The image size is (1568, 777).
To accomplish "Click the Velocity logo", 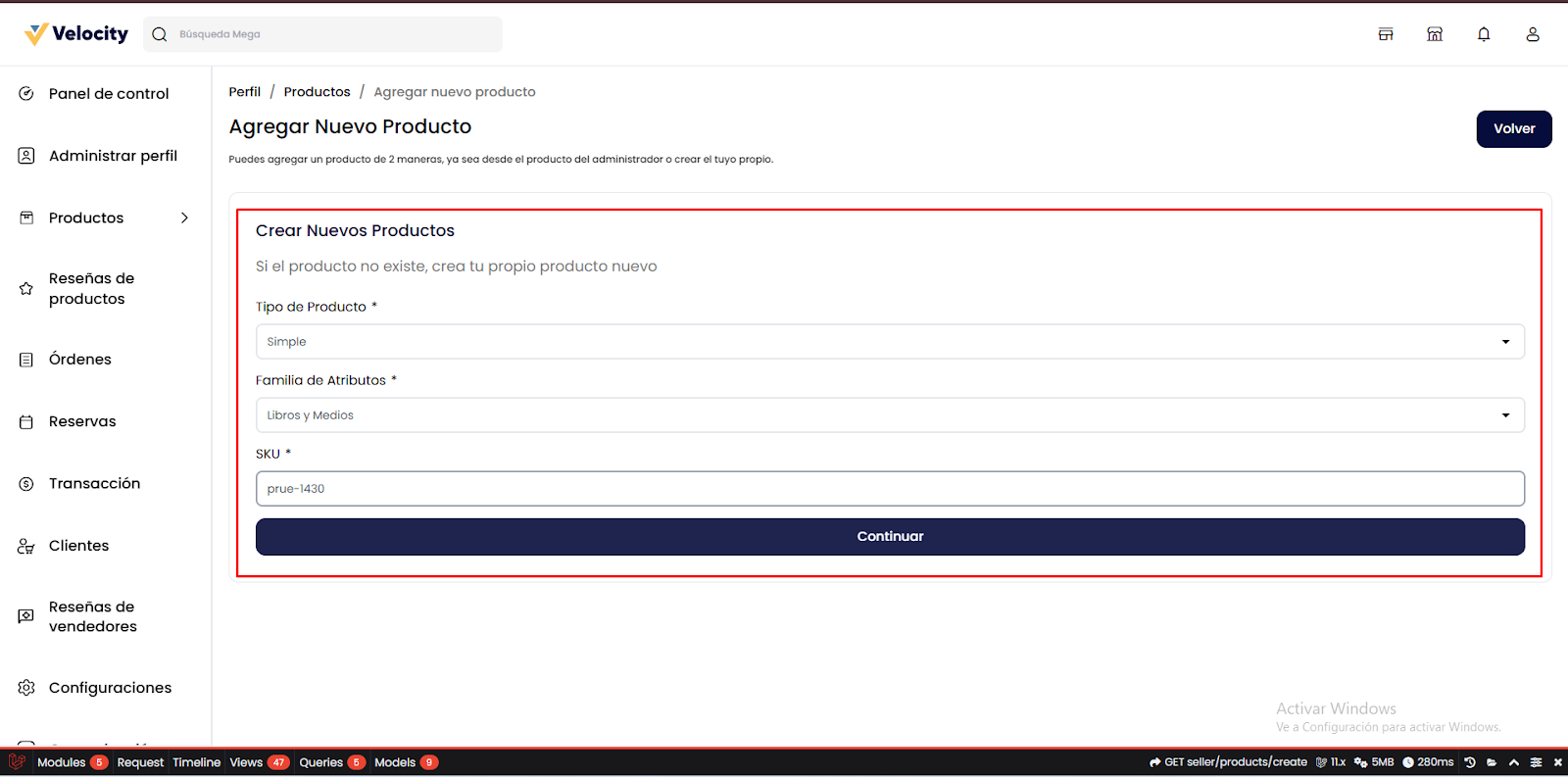I will tap(76, 34).
